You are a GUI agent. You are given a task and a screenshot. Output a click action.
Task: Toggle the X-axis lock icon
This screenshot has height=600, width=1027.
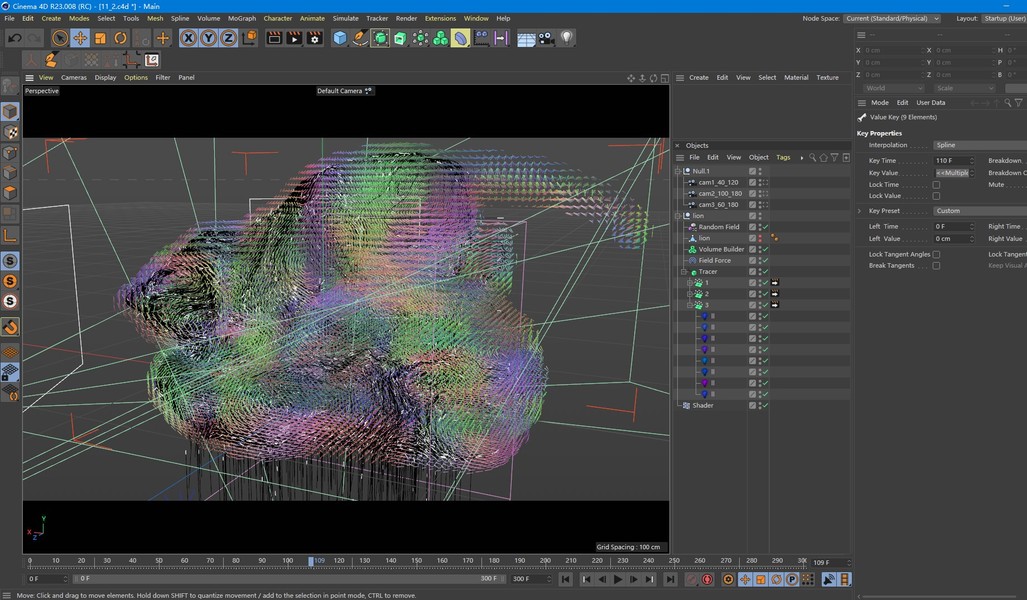188,38
